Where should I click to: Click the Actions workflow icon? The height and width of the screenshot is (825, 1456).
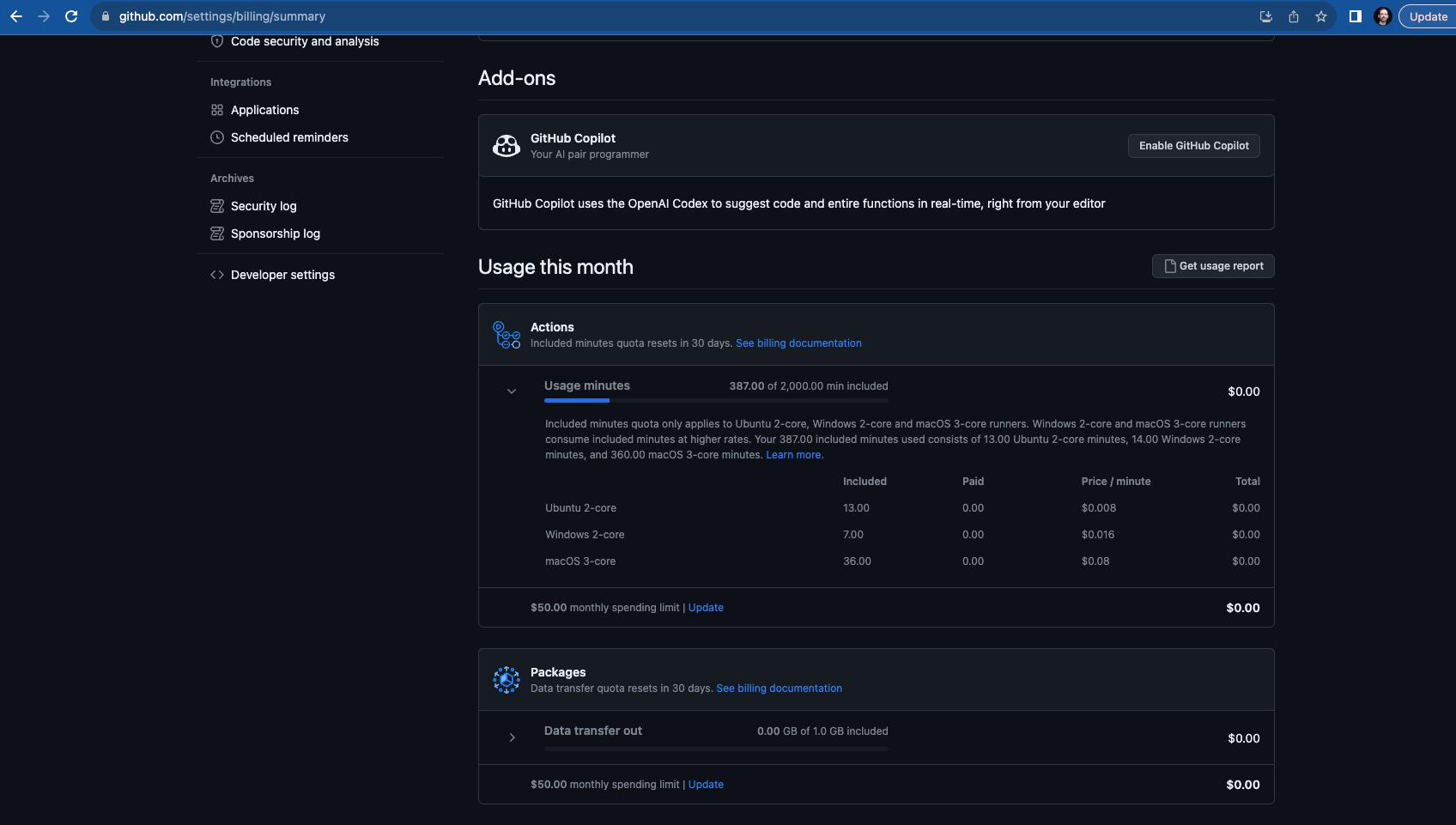coord(507,335)
